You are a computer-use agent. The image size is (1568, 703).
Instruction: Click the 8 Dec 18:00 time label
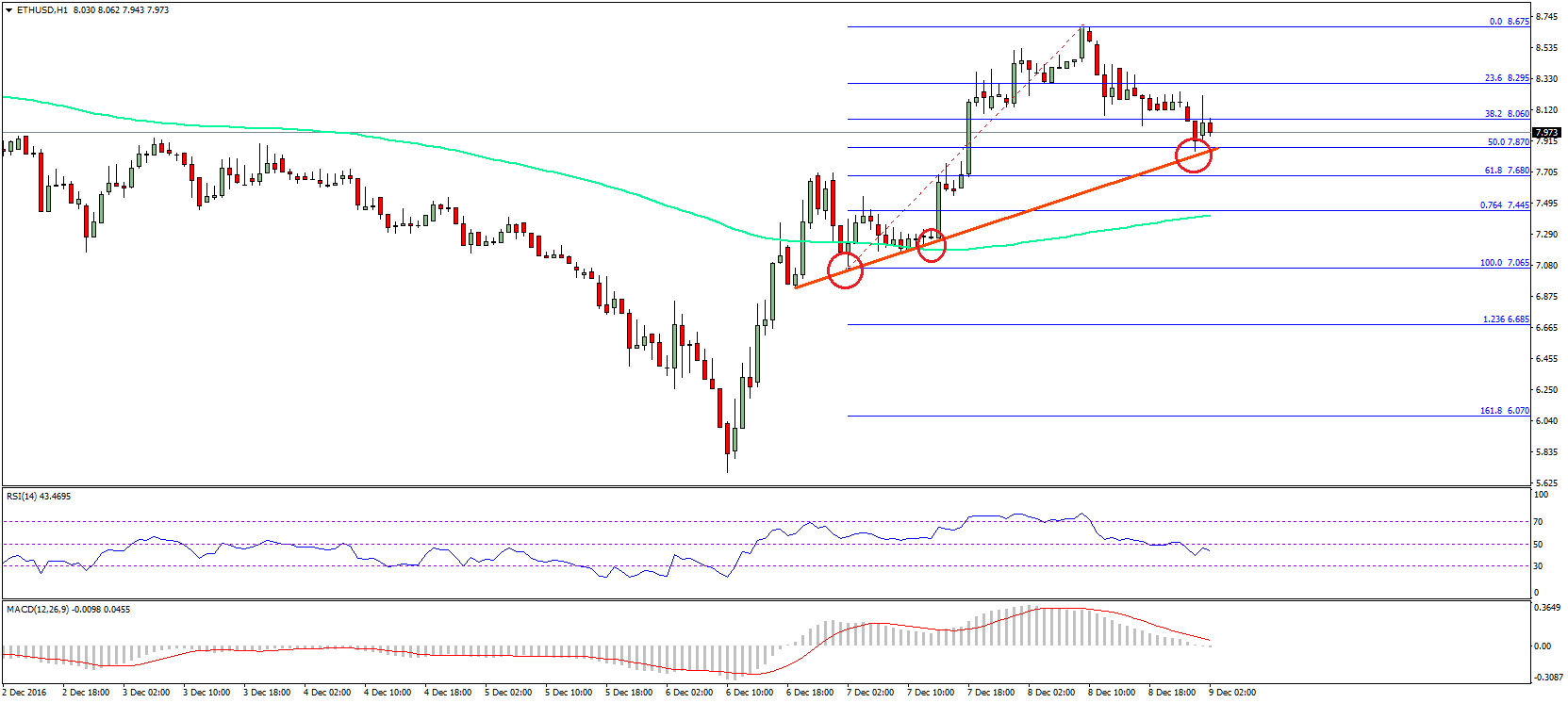(1172, 693)
